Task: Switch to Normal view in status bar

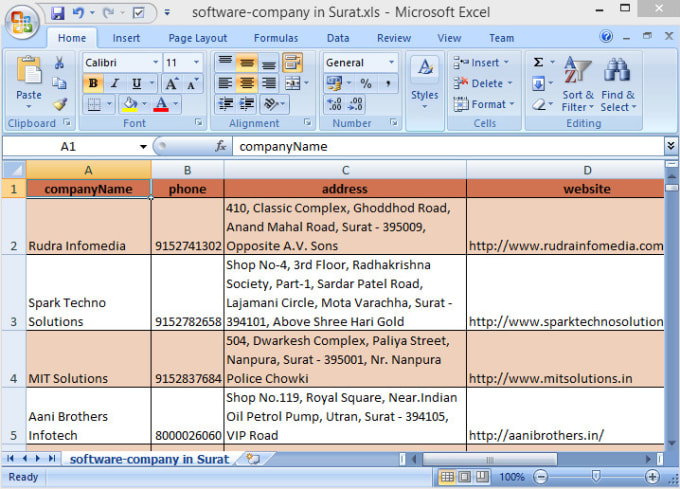Action: 447,477
